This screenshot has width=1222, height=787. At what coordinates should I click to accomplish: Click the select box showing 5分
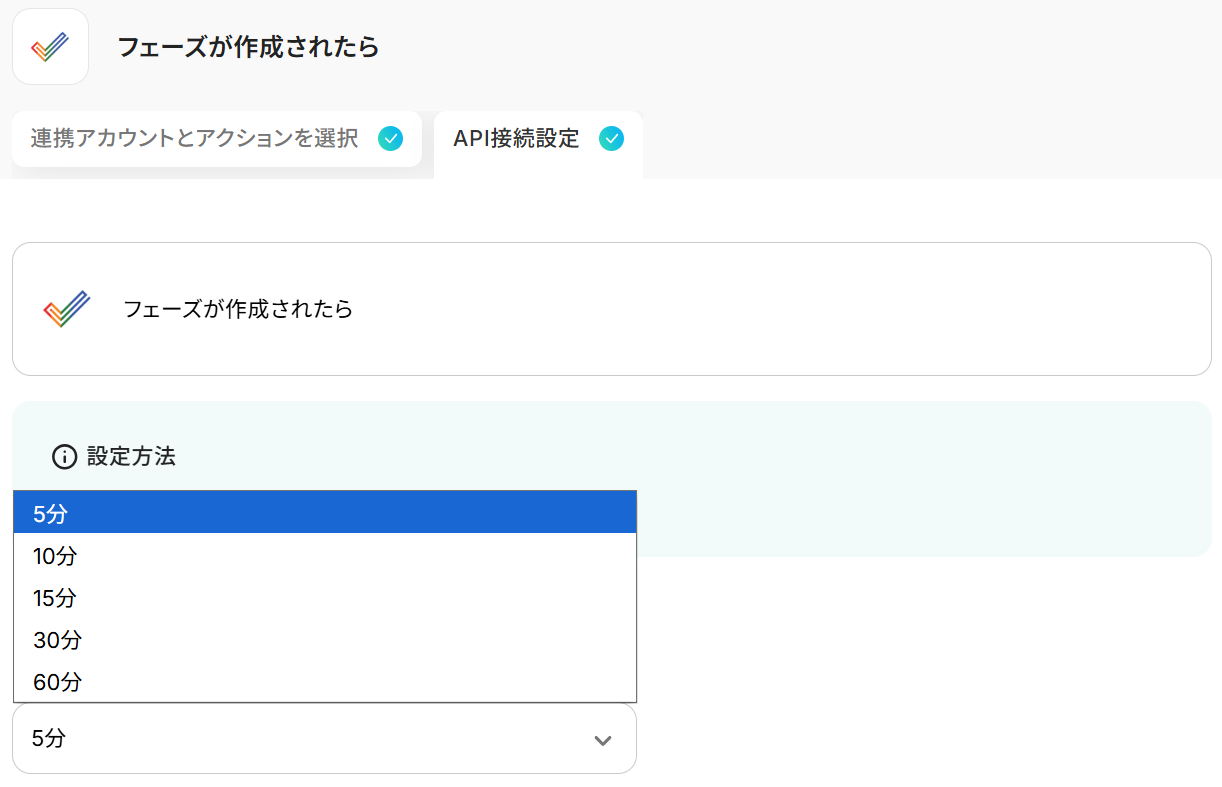[x=324, y=738]
